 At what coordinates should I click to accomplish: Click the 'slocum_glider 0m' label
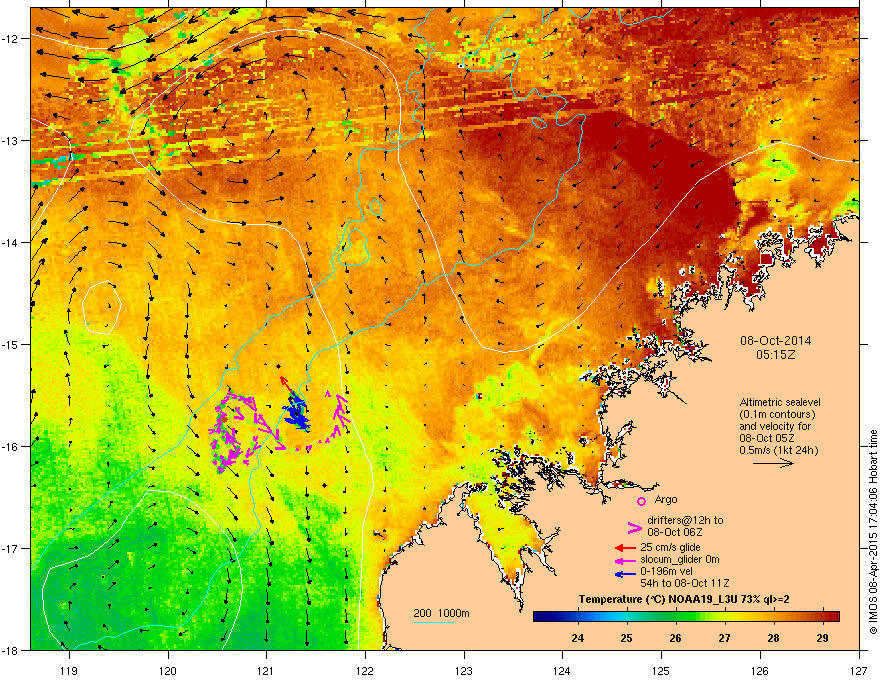click(680, 559)
